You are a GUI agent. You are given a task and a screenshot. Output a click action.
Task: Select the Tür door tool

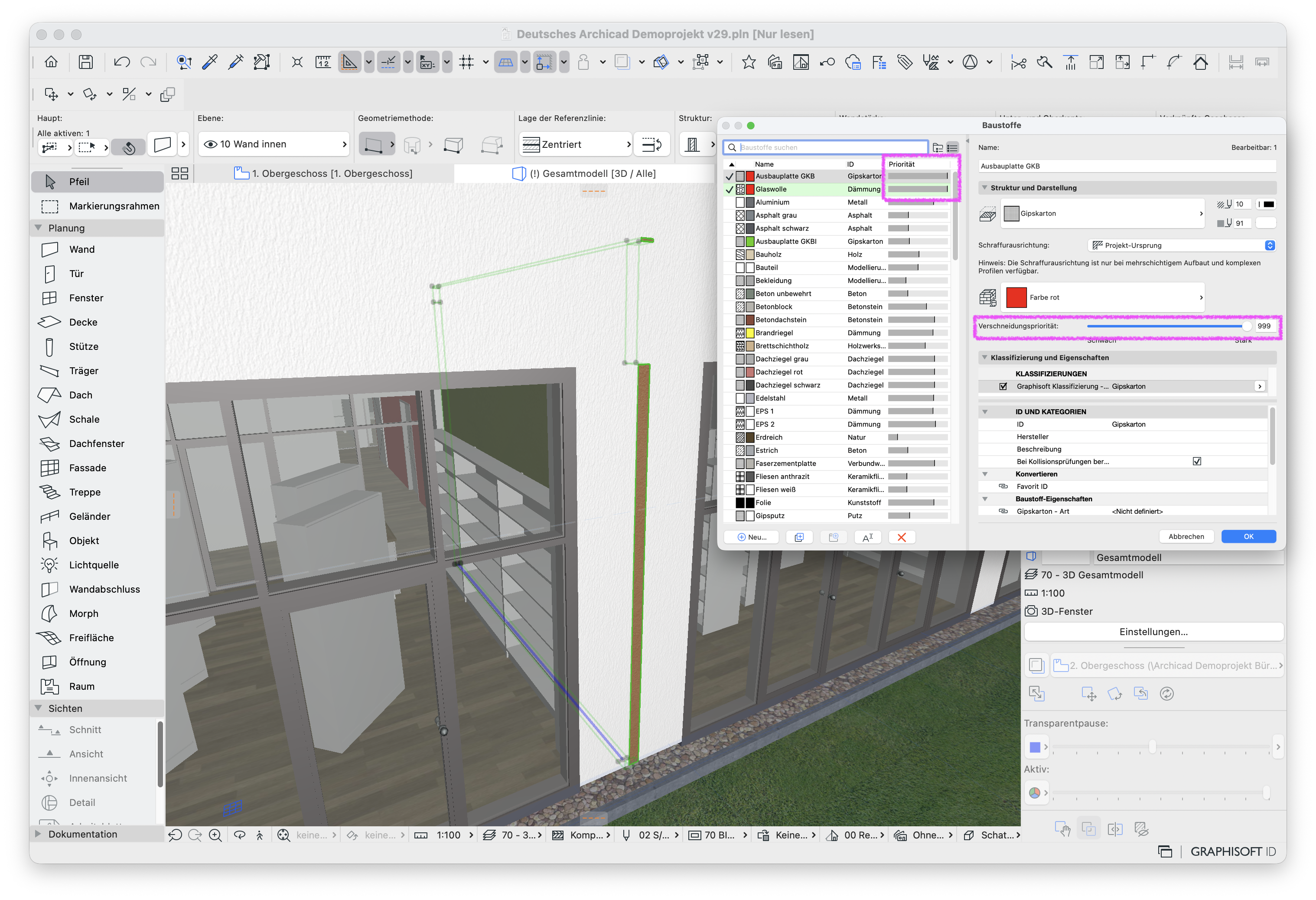[98, 274]
